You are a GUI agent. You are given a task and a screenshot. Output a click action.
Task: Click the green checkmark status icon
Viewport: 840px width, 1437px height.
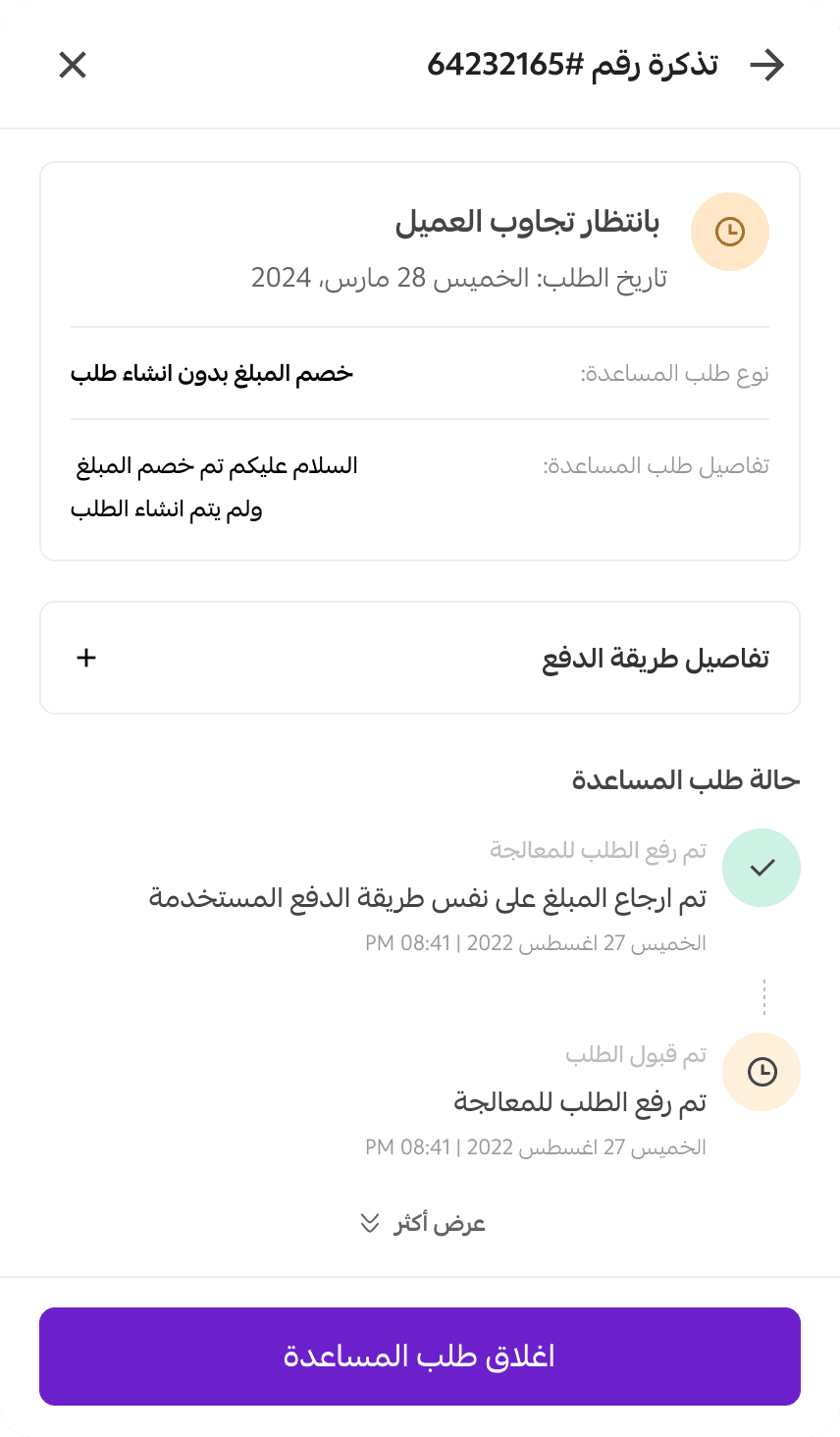761,868
